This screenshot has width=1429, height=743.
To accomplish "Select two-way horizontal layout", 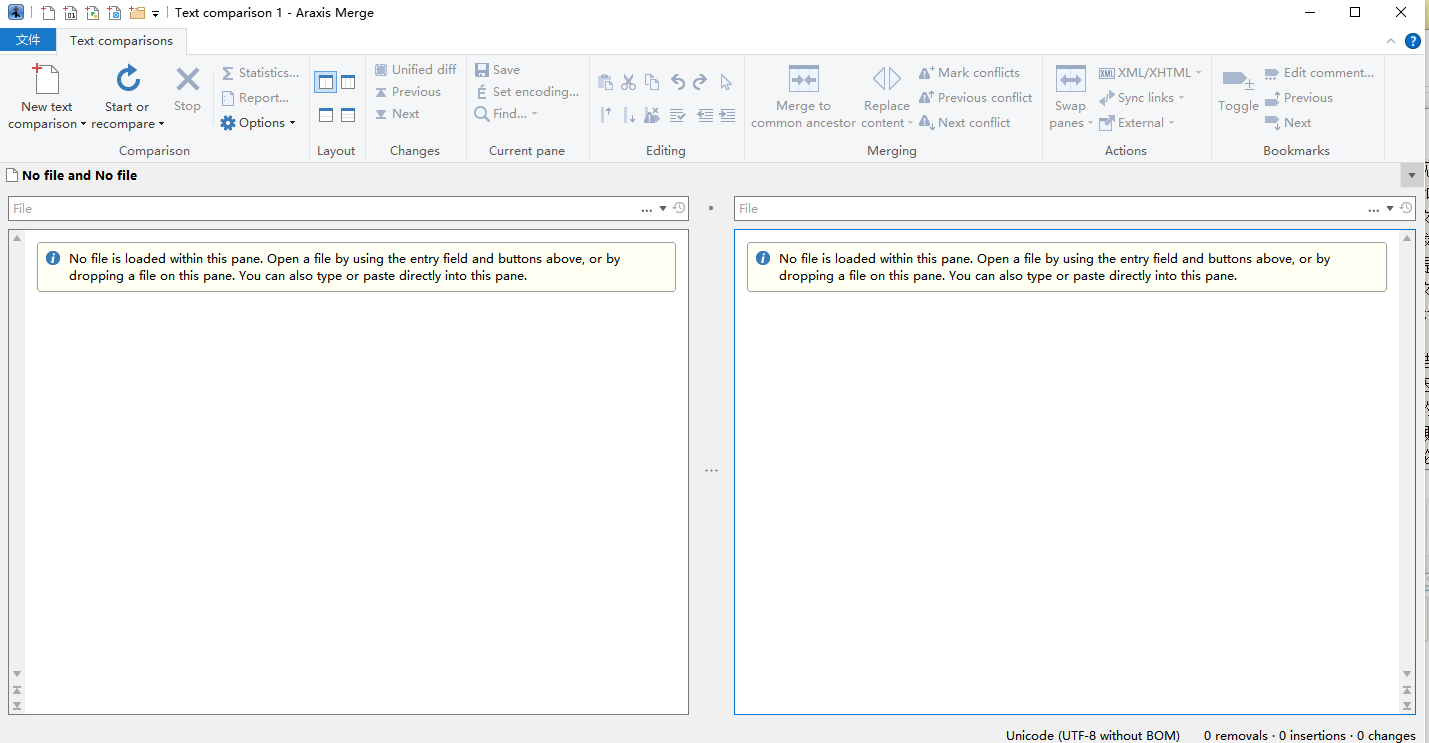I will (x=326, y=115).
